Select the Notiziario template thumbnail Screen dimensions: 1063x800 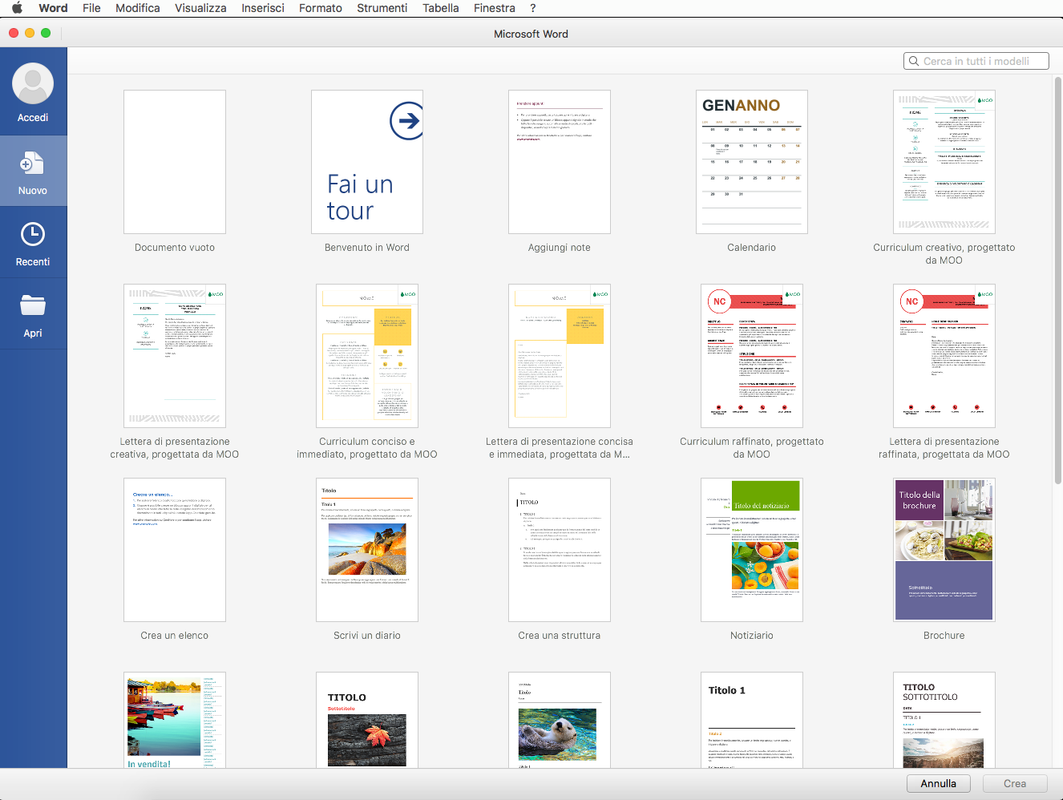[x=752, y=550]
